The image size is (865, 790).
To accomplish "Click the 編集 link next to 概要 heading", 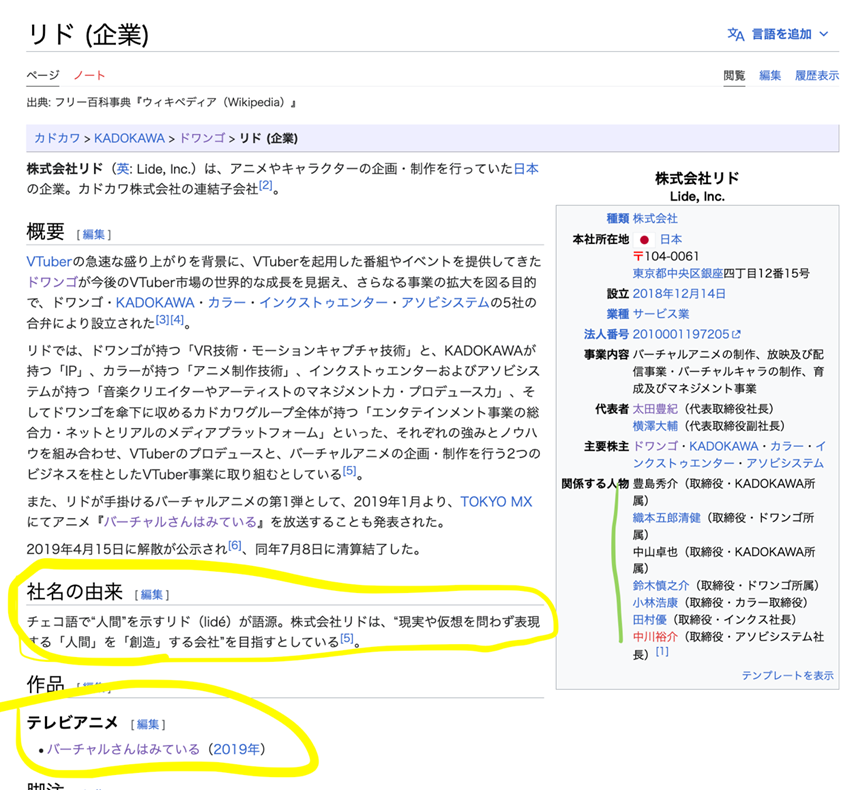I will coord(94,234).
